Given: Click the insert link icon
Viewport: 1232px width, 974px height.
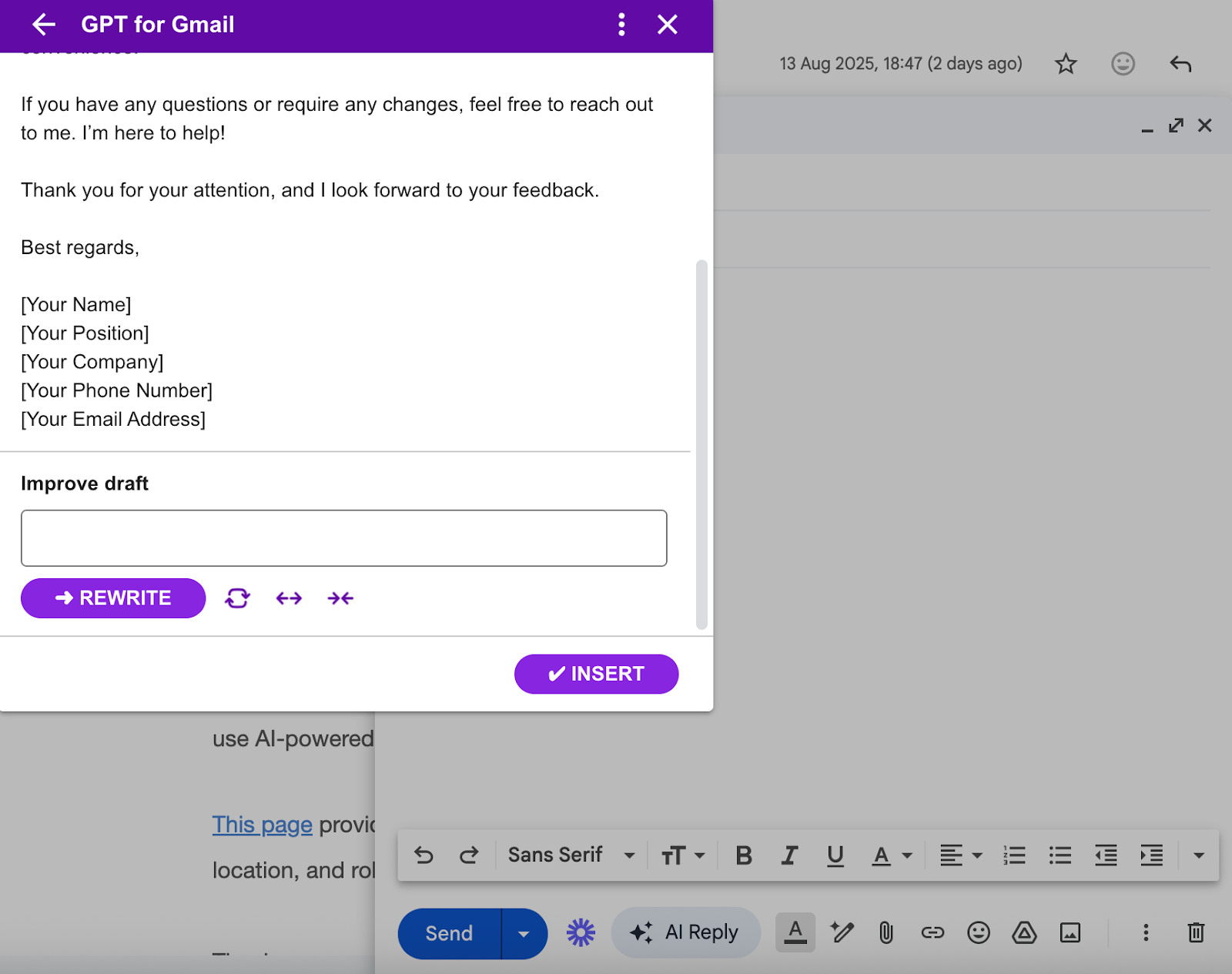Looking at the screenshot, I should [932, 933].
